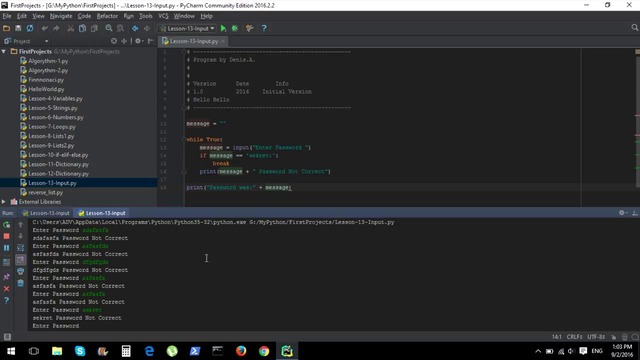Open Search Everywhere magnifier at top right
This screenshot has width=640, height=360.
[x=634, y=27]
